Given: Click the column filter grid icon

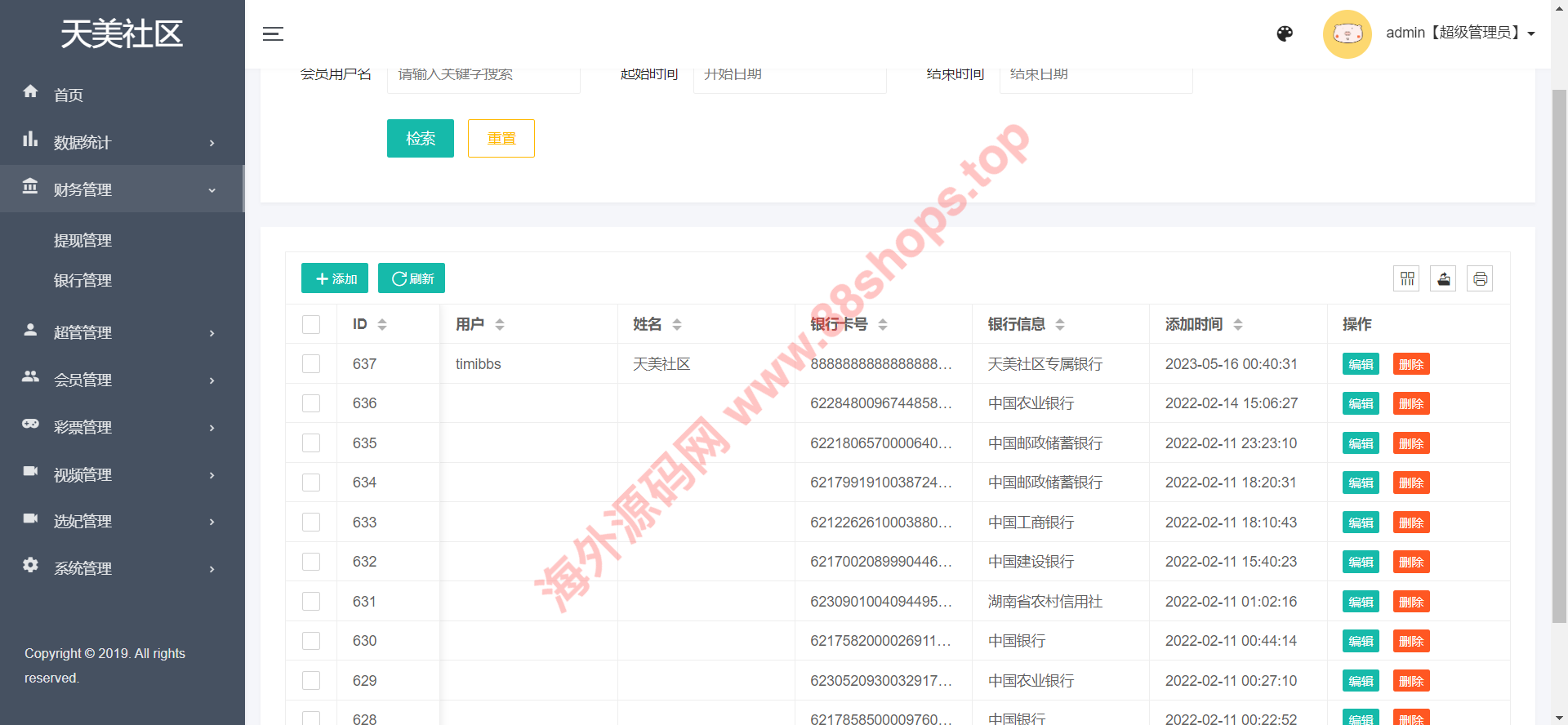Looking at the screenshot, I should 1407,279.
